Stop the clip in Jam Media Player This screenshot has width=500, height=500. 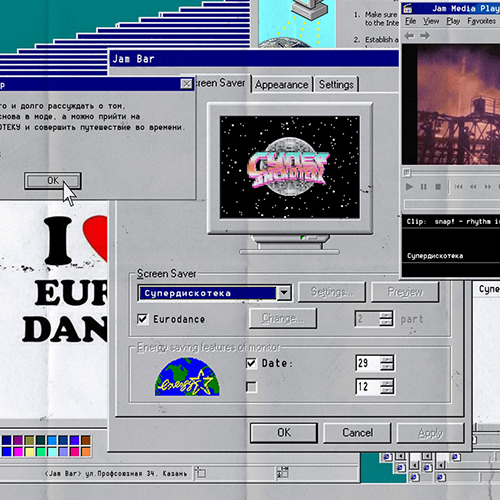pyautogui.click(x=438, y=187)
